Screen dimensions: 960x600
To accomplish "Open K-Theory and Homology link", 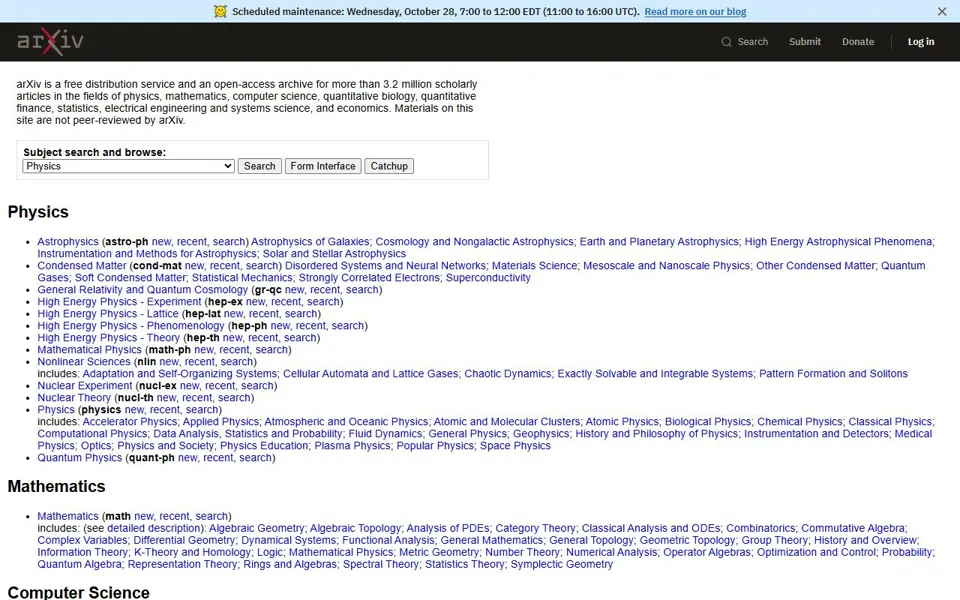I will pos(192,552).
